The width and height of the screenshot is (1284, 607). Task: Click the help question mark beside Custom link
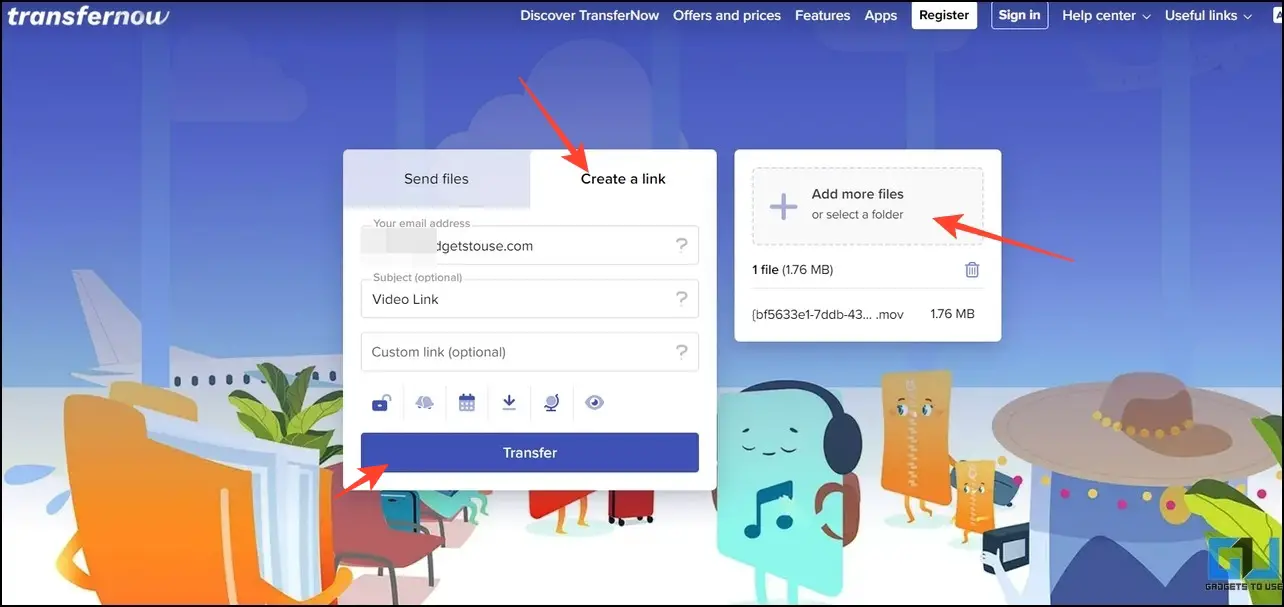(682, 352)
